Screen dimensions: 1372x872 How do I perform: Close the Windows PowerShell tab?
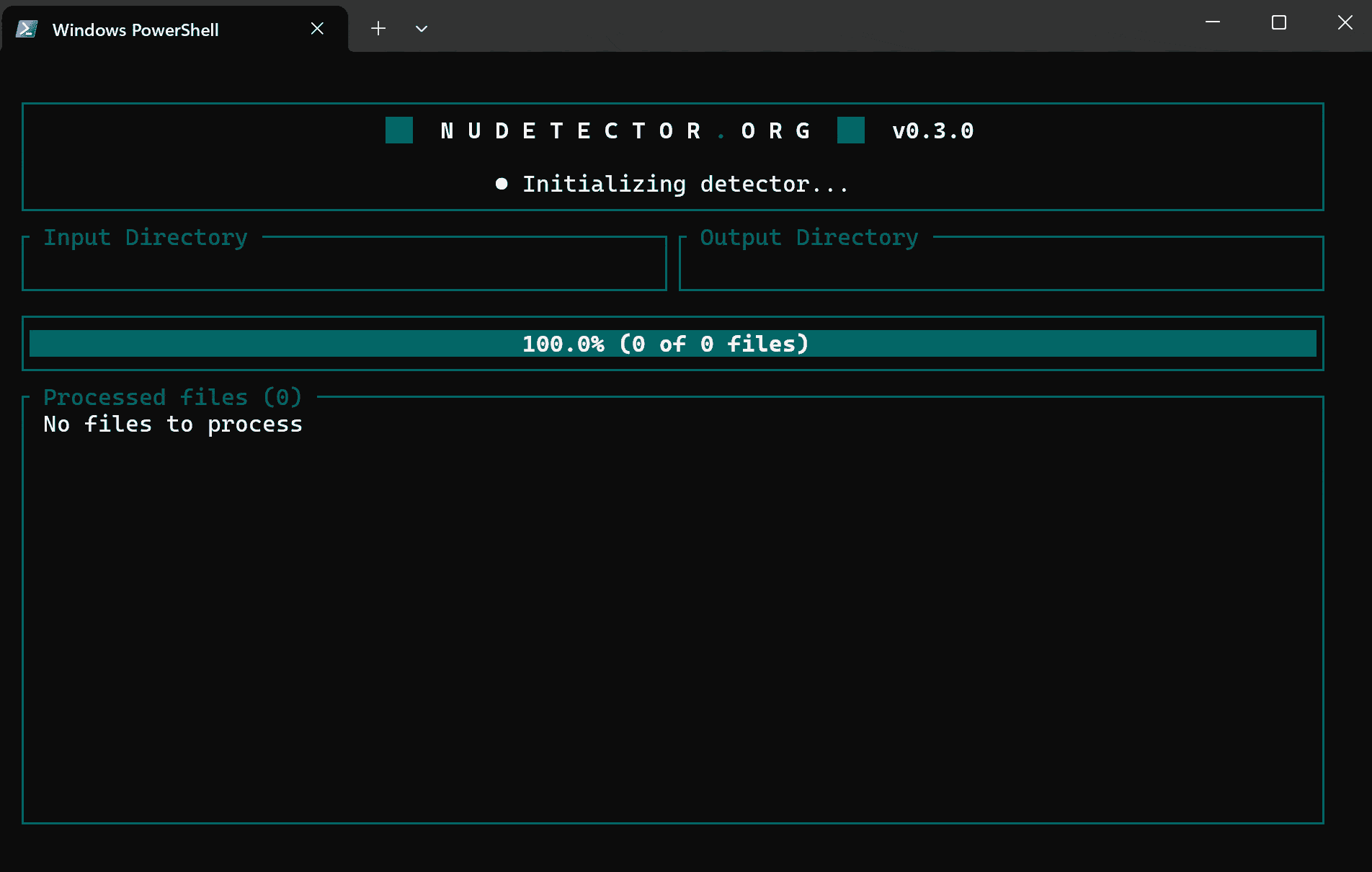pos(317,28)
